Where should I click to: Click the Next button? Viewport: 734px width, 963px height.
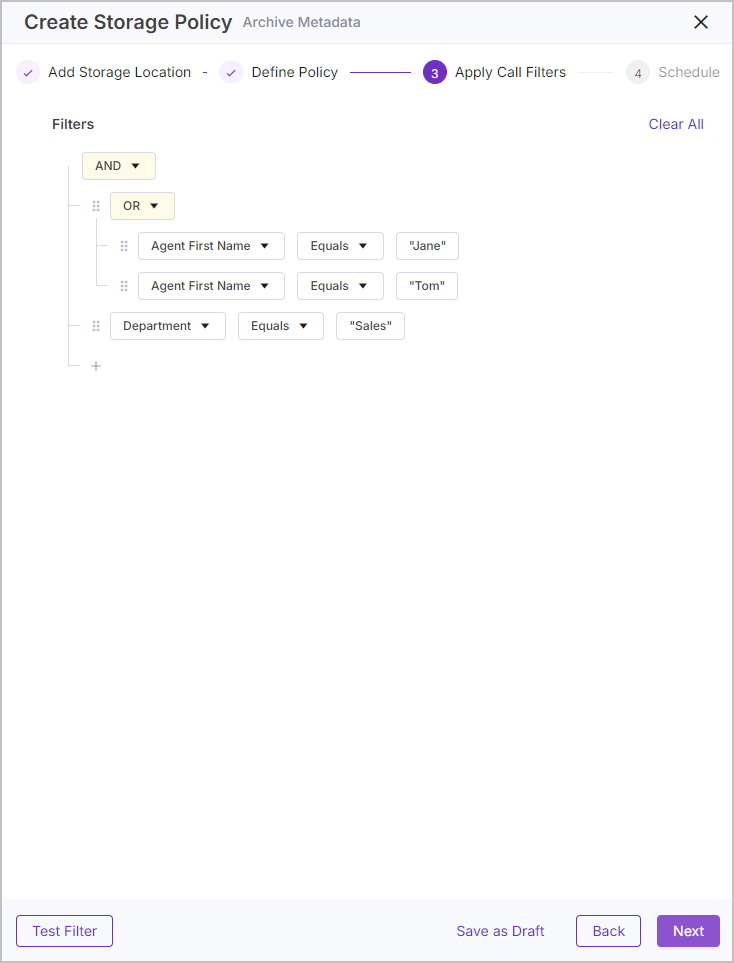click(688, 931)
